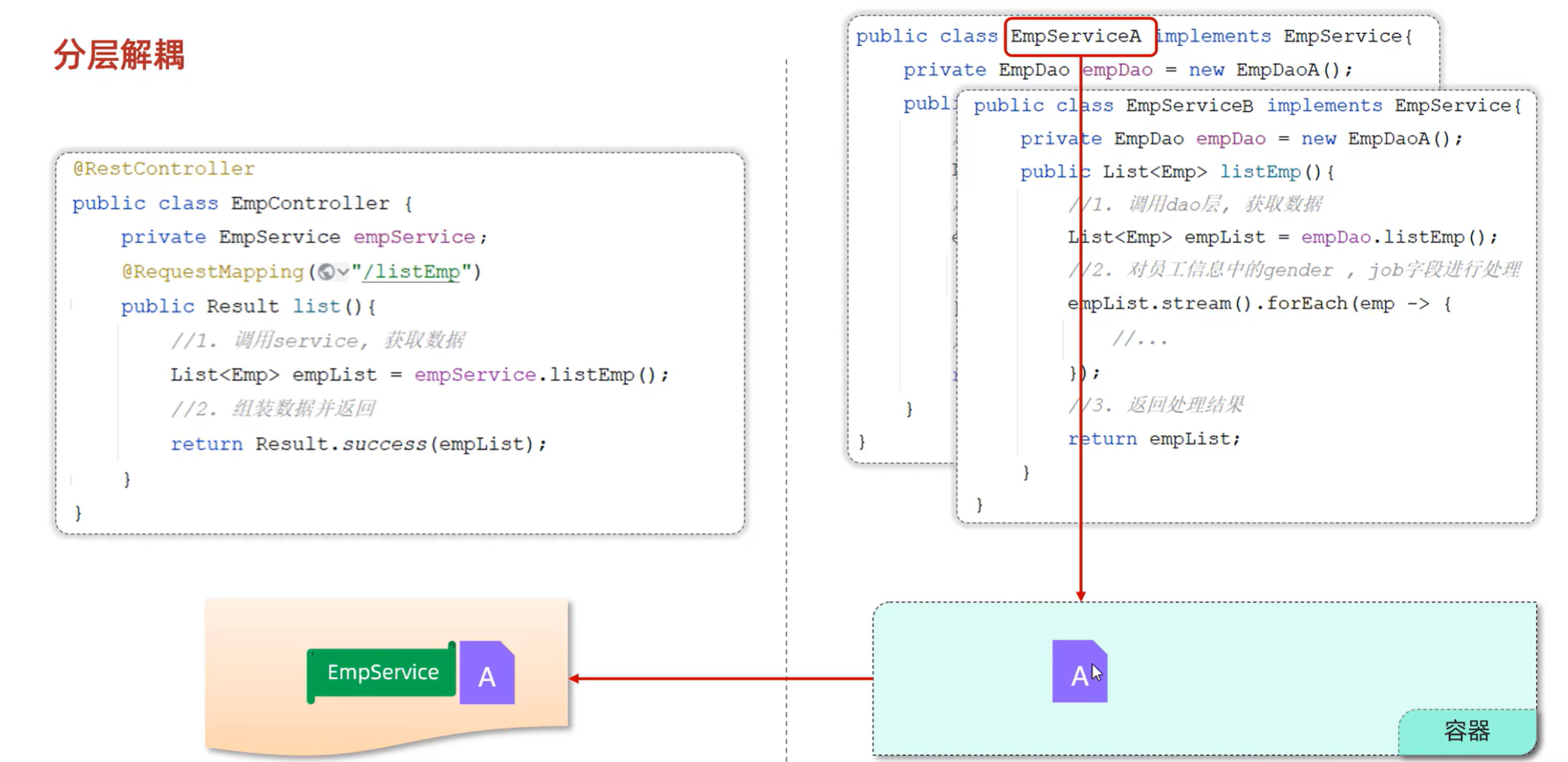Click the 分层解耦 slide title
This screenshot has height=762, width=1568.
(119, 55)
